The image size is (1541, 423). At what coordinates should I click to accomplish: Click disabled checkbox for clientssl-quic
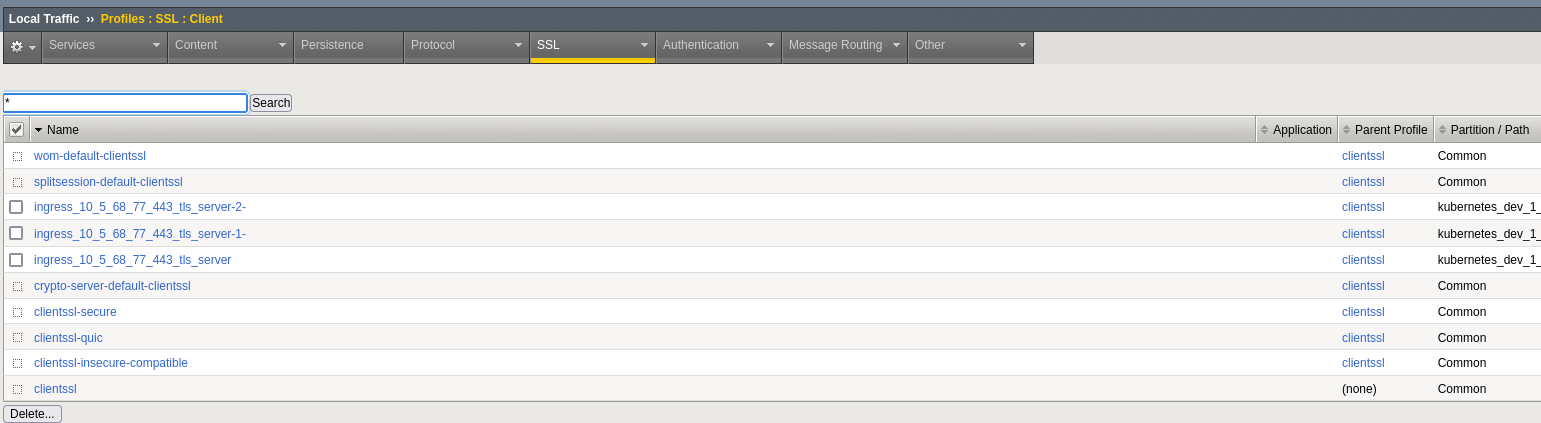point(17,338)
